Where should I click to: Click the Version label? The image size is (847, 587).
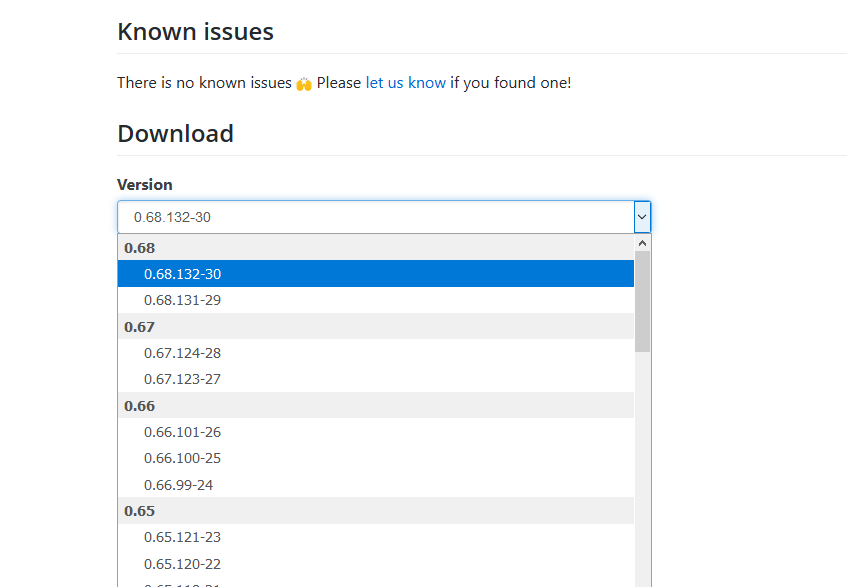tap(145, 185)
